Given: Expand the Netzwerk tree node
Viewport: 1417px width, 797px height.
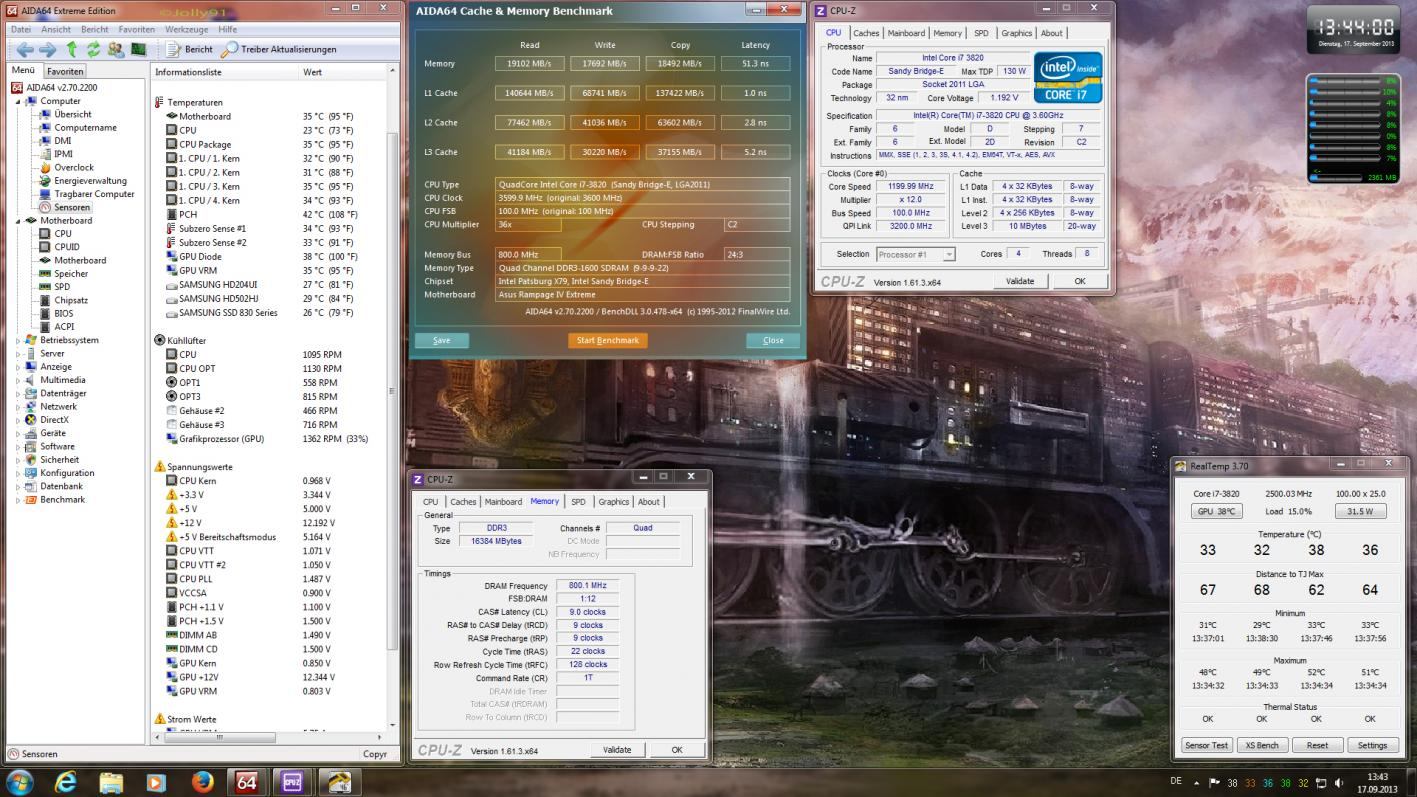Looking at the screenshot, I should coord(18,407).
